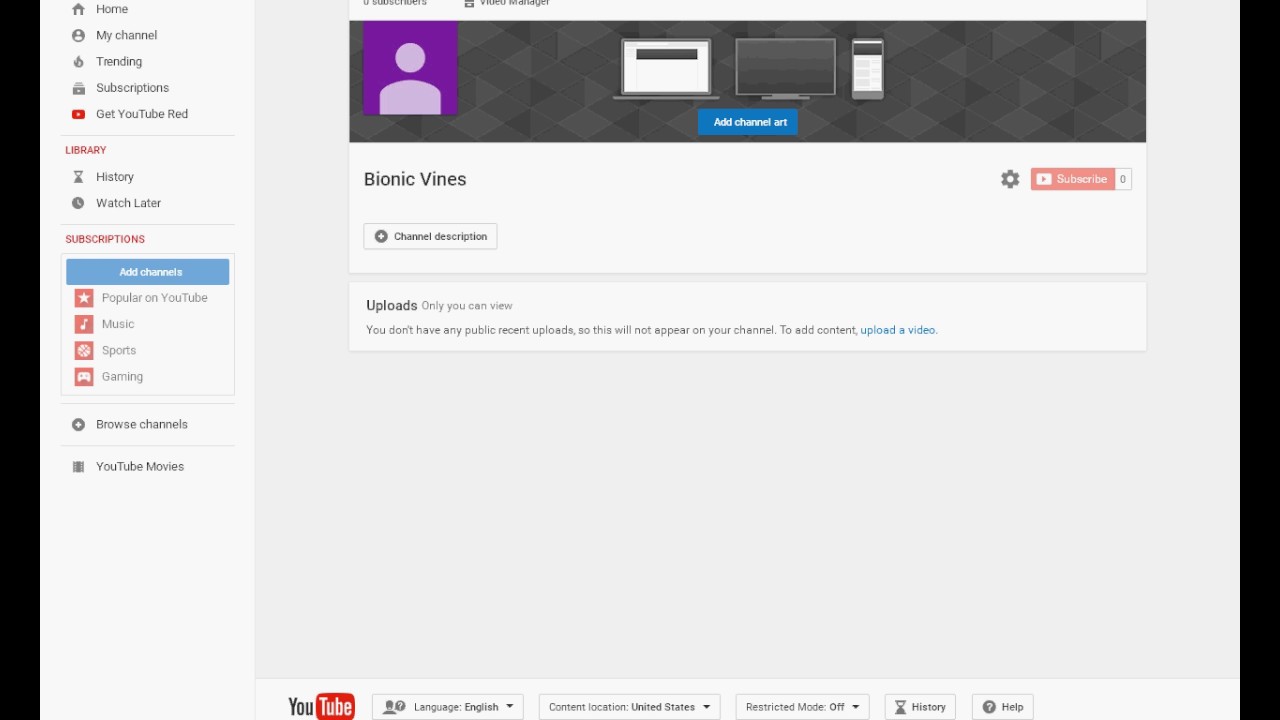Viewport: 1280px width, 720px height.
Task: Click the Uploads section heading
Action: coord(392,306)
